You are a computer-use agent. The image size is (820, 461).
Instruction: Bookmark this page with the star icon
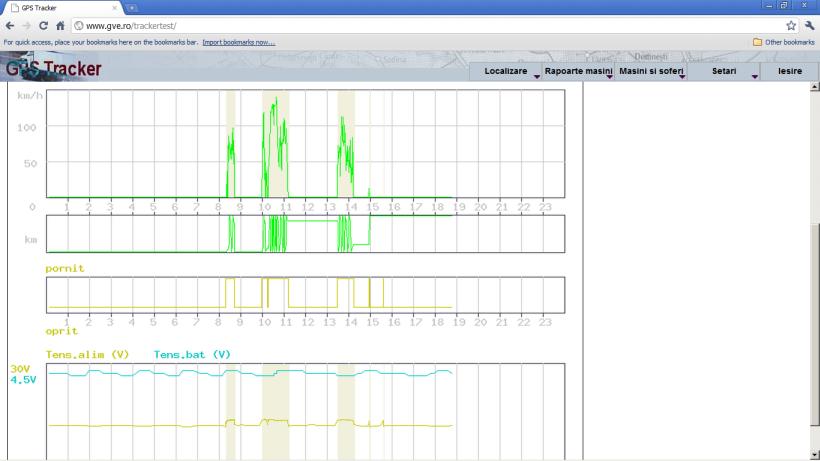791,25
